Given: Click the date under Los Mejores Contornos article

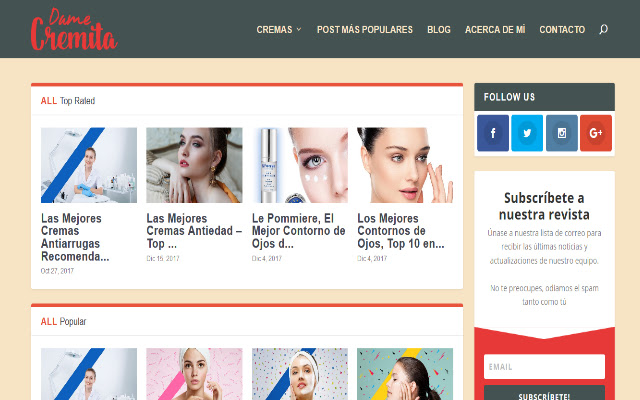Looking at the screenshot, I should [372, 258].
